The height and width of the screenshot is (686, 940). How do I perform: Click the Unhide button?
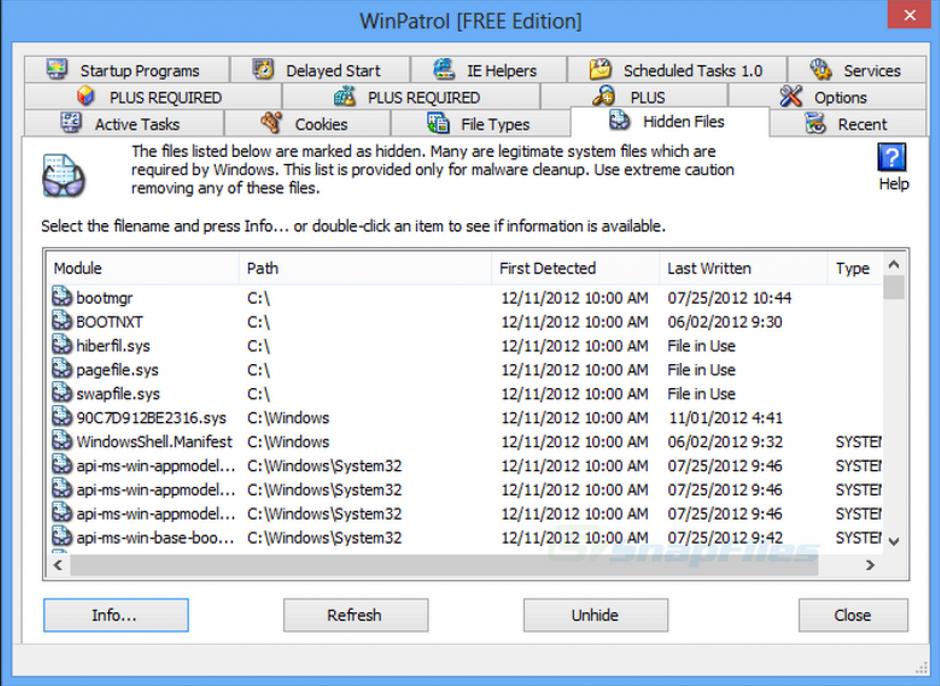coord(595,615)
